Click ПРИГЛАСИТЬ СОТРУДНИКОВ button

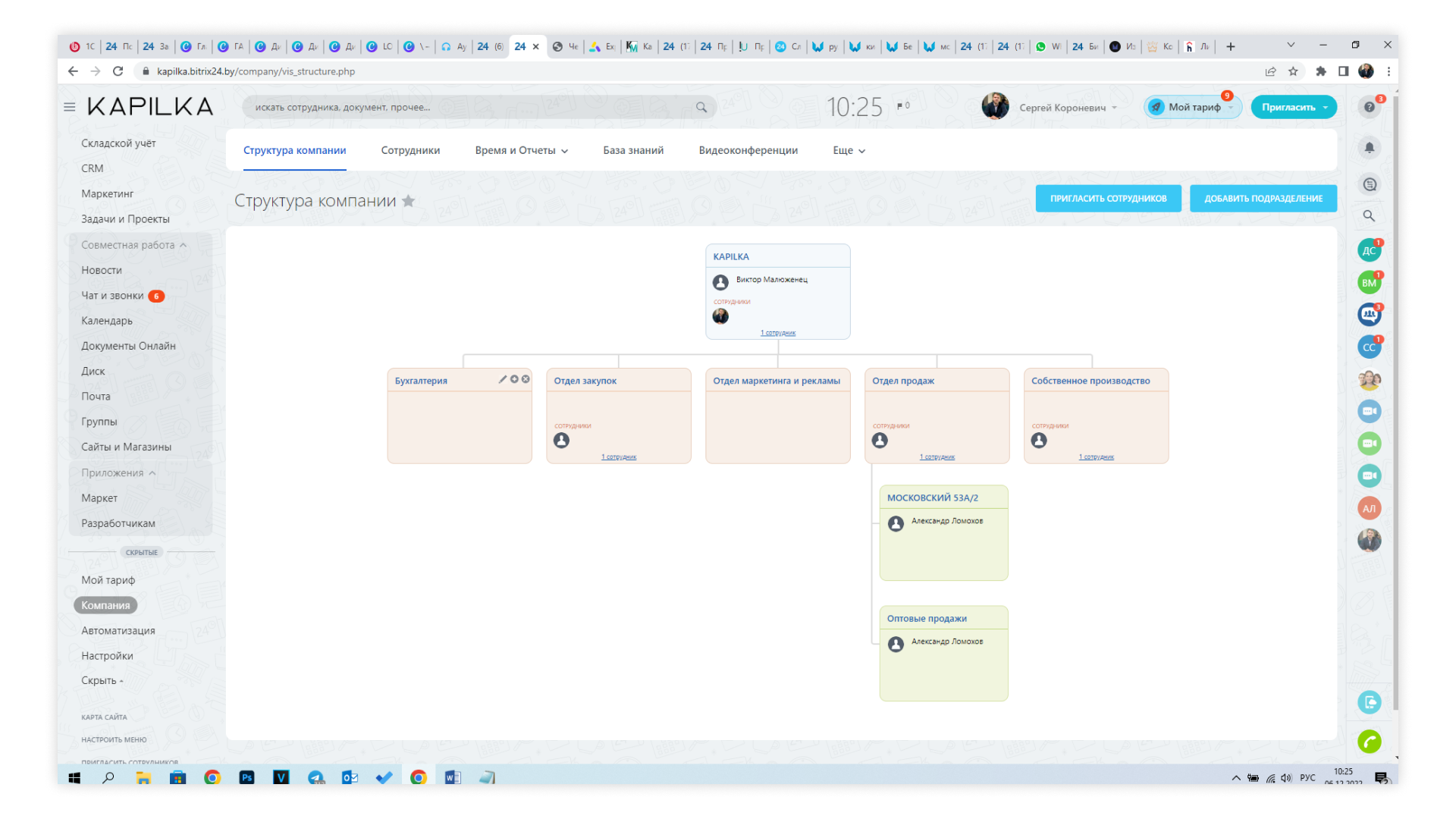1108,199
